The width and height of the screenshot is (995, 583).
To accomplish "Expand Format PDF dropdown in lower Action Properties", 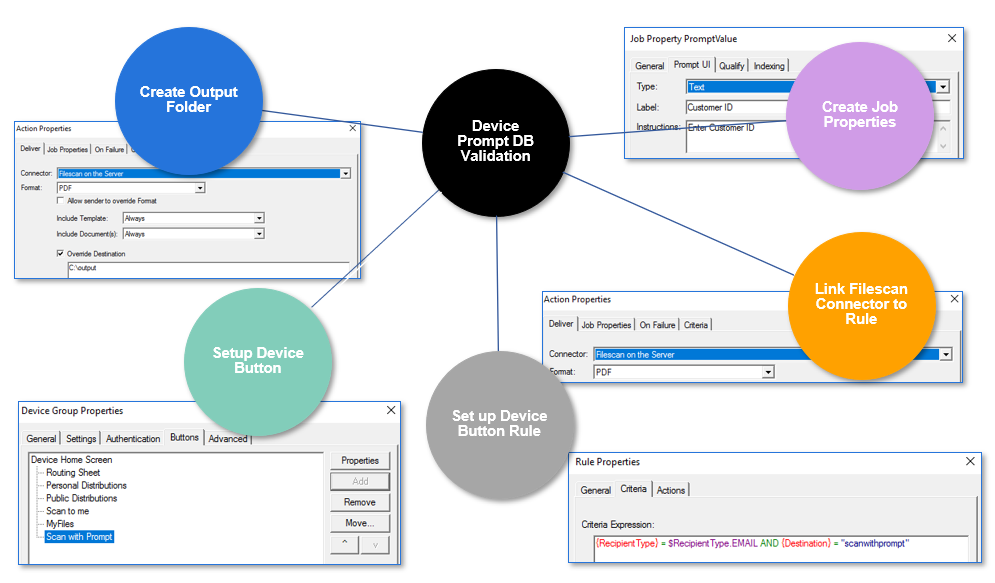I will pos(768,372).
